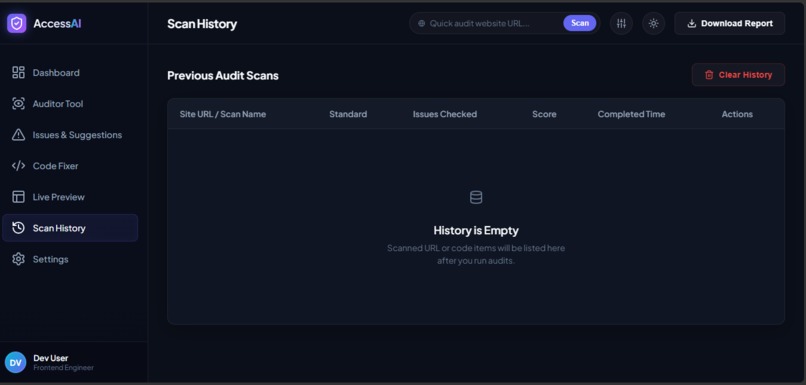Viewport: 806px width, 385px height.
Task: Click the Standard column header
Action: pos(348,114)
